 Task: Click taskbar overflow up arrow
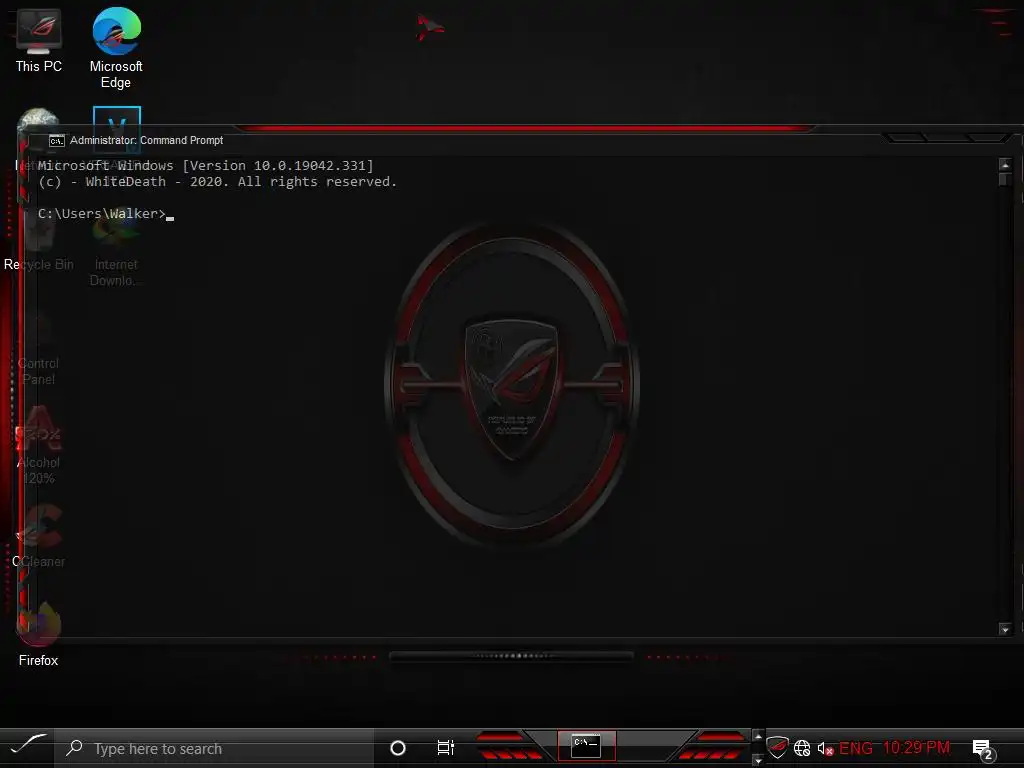click(758, 737)
